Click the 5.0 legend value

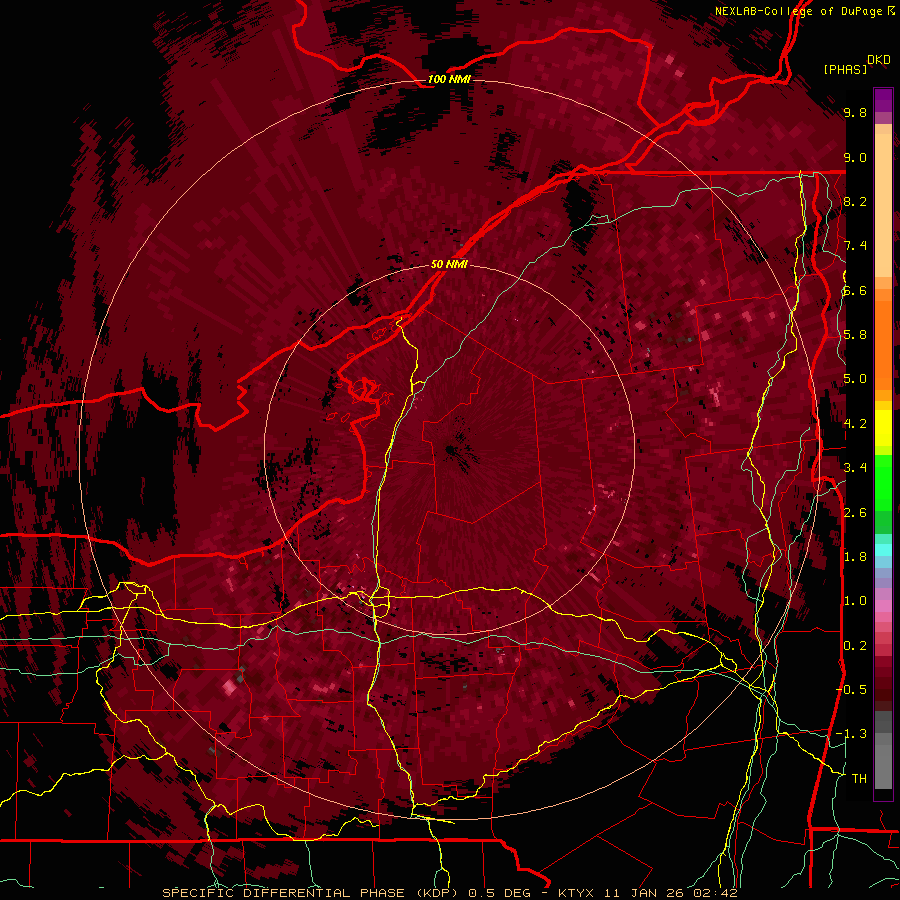pos(855,379)
